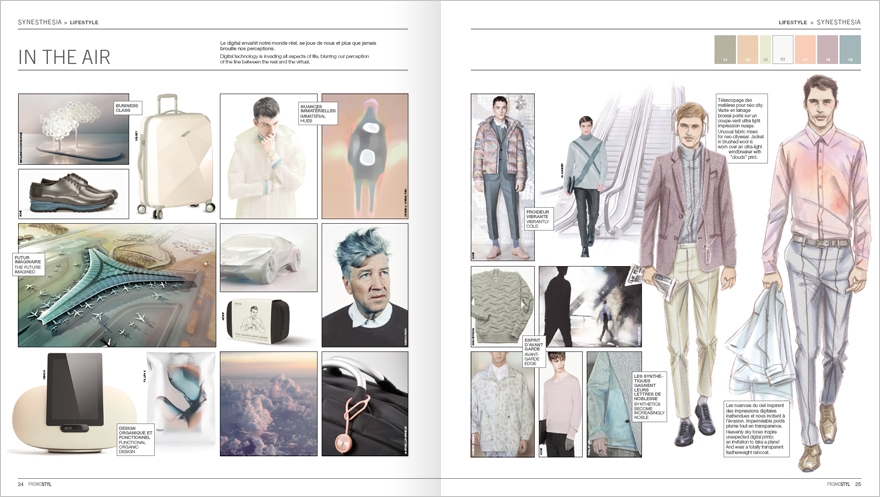Click page number 24 PROMOSTYL footer
Viewport: 880px width, 497px height.
pos(34,484)
